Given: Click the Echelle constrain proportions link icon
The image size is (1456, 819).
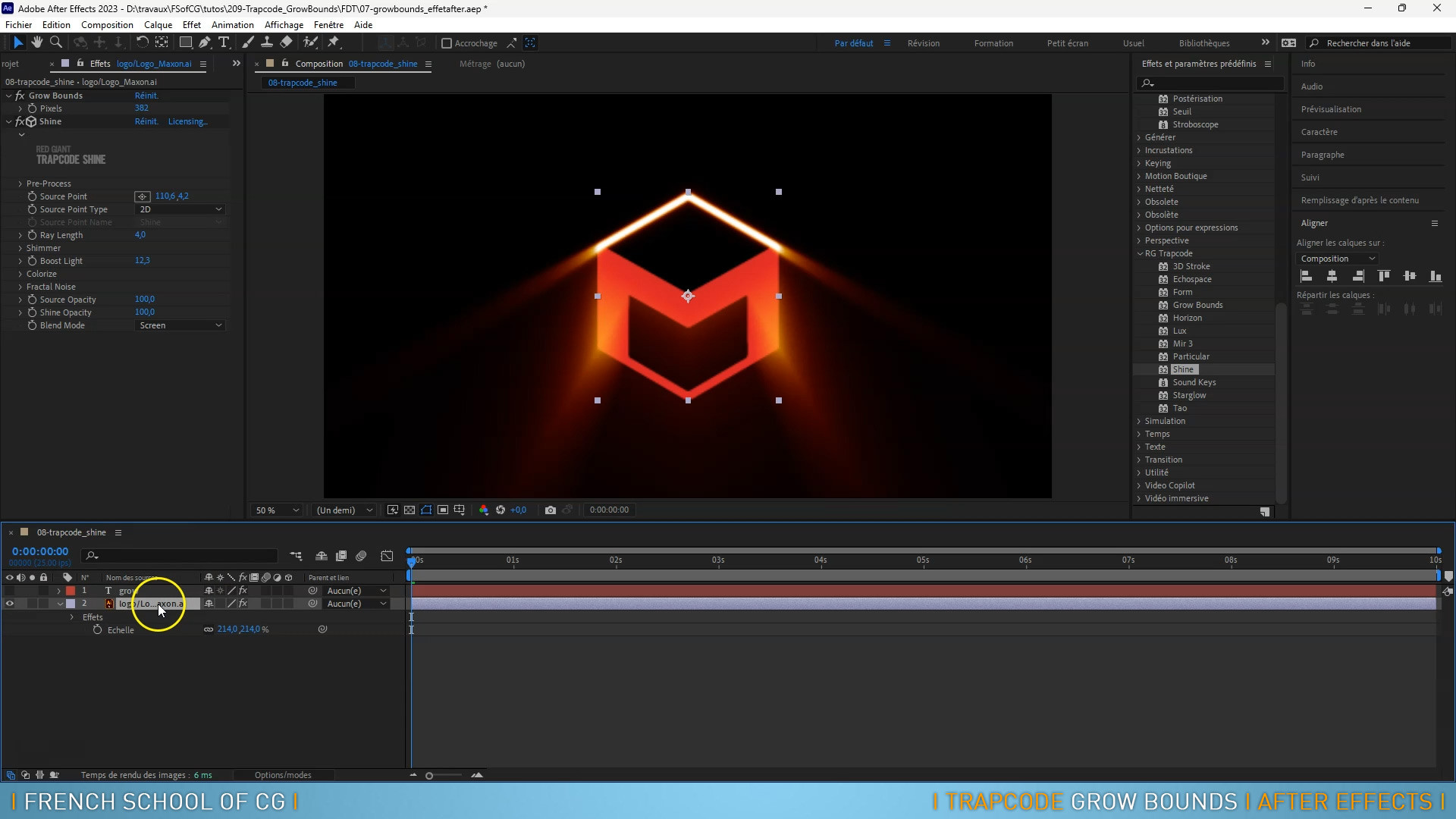Looking at the screenshot, I should pos(209,629).
